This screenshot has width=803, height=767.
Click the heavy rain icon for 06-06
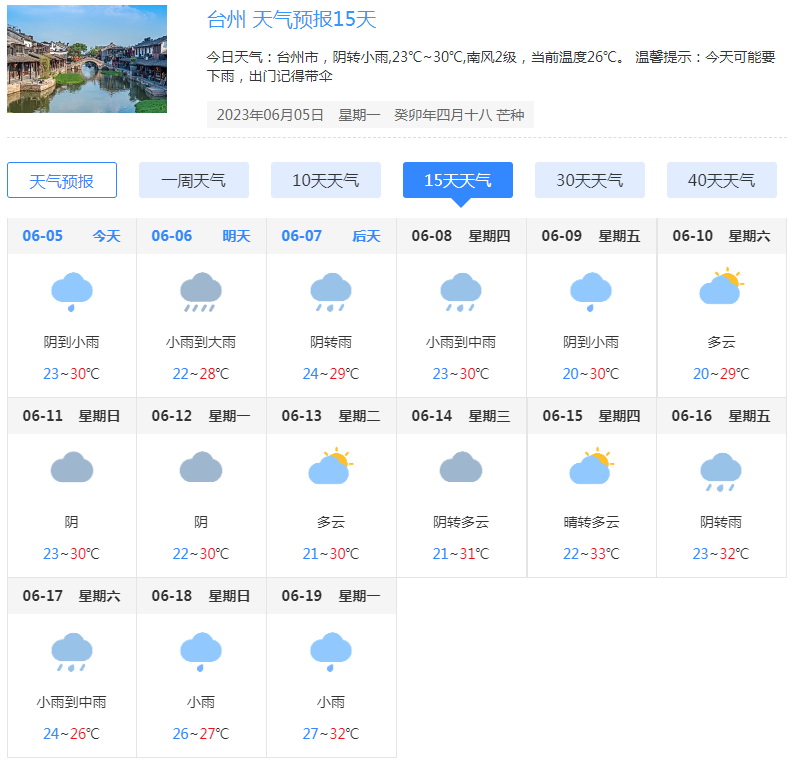(x=201, y=292)
